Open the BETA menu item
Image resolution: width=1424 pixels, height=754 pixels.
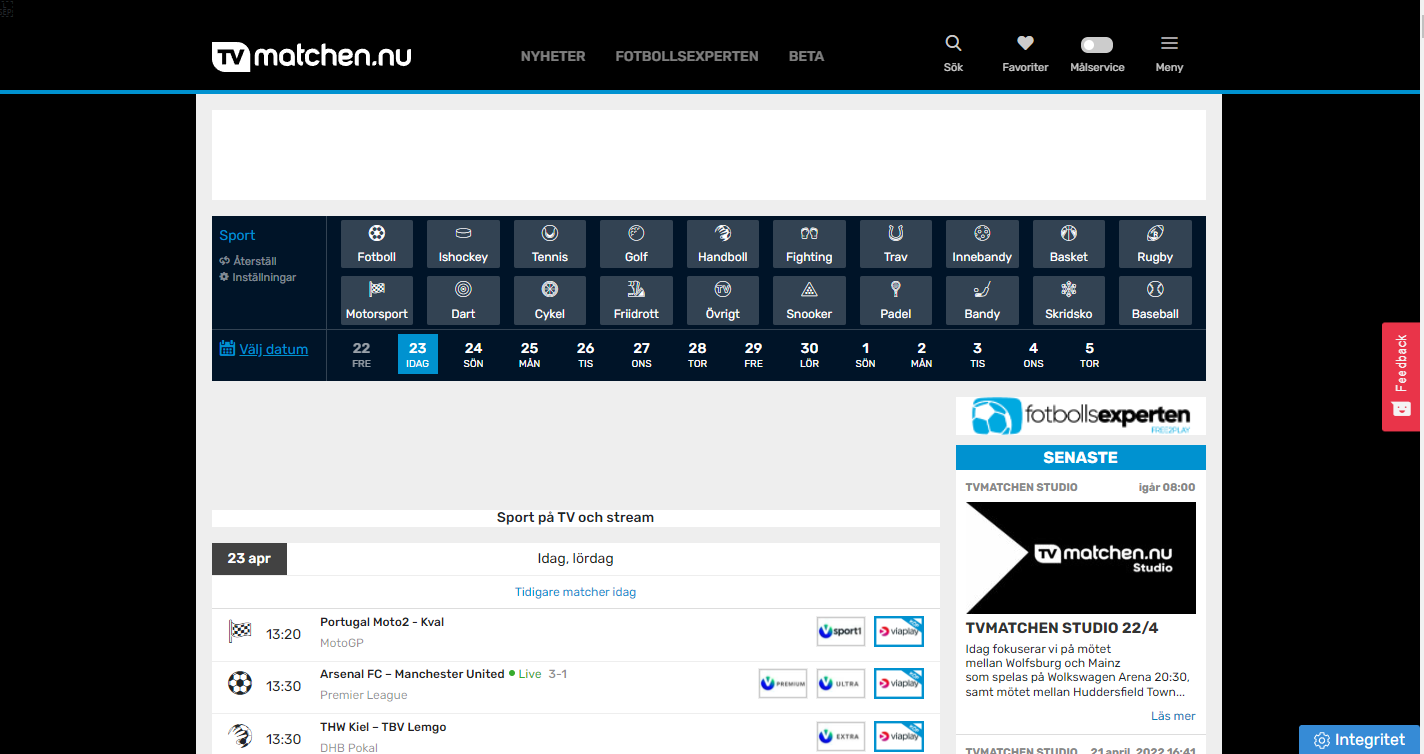(806, 56)
